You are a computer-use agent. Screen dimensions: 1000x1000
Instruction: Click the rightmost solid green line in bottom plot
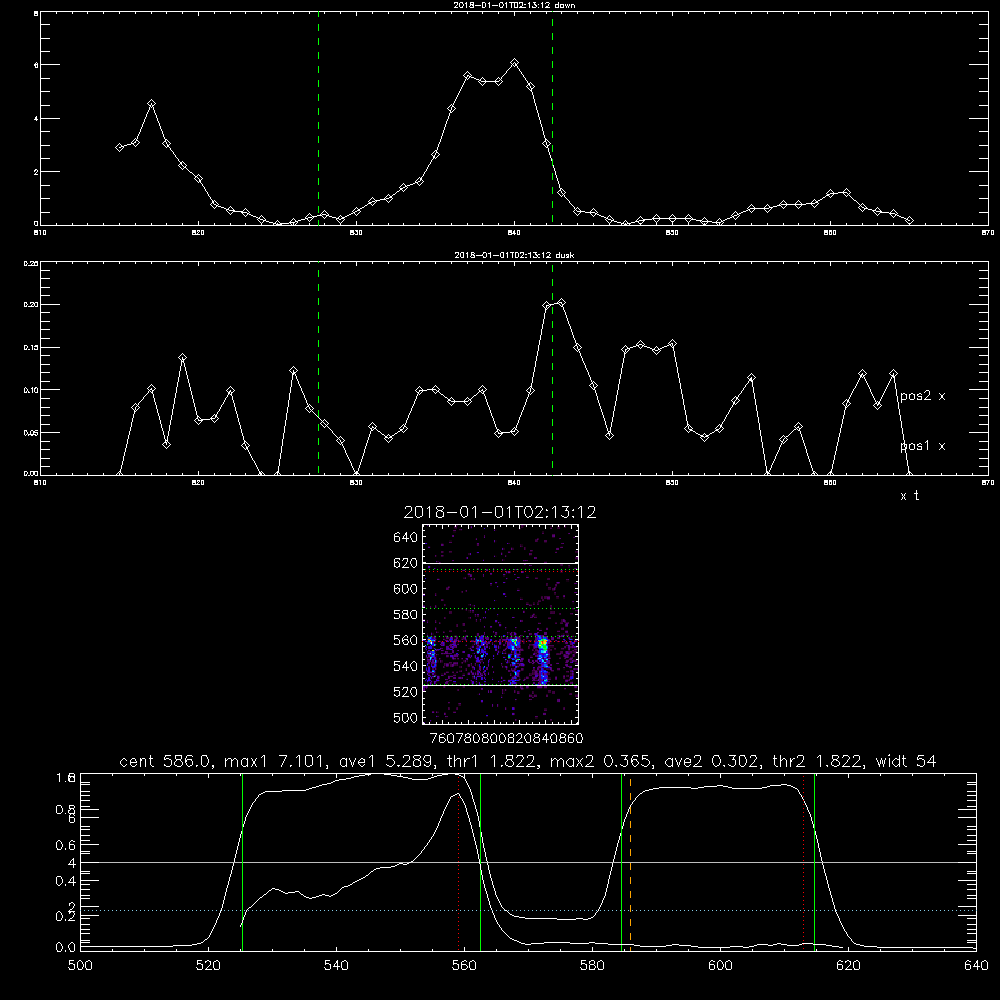814,863
